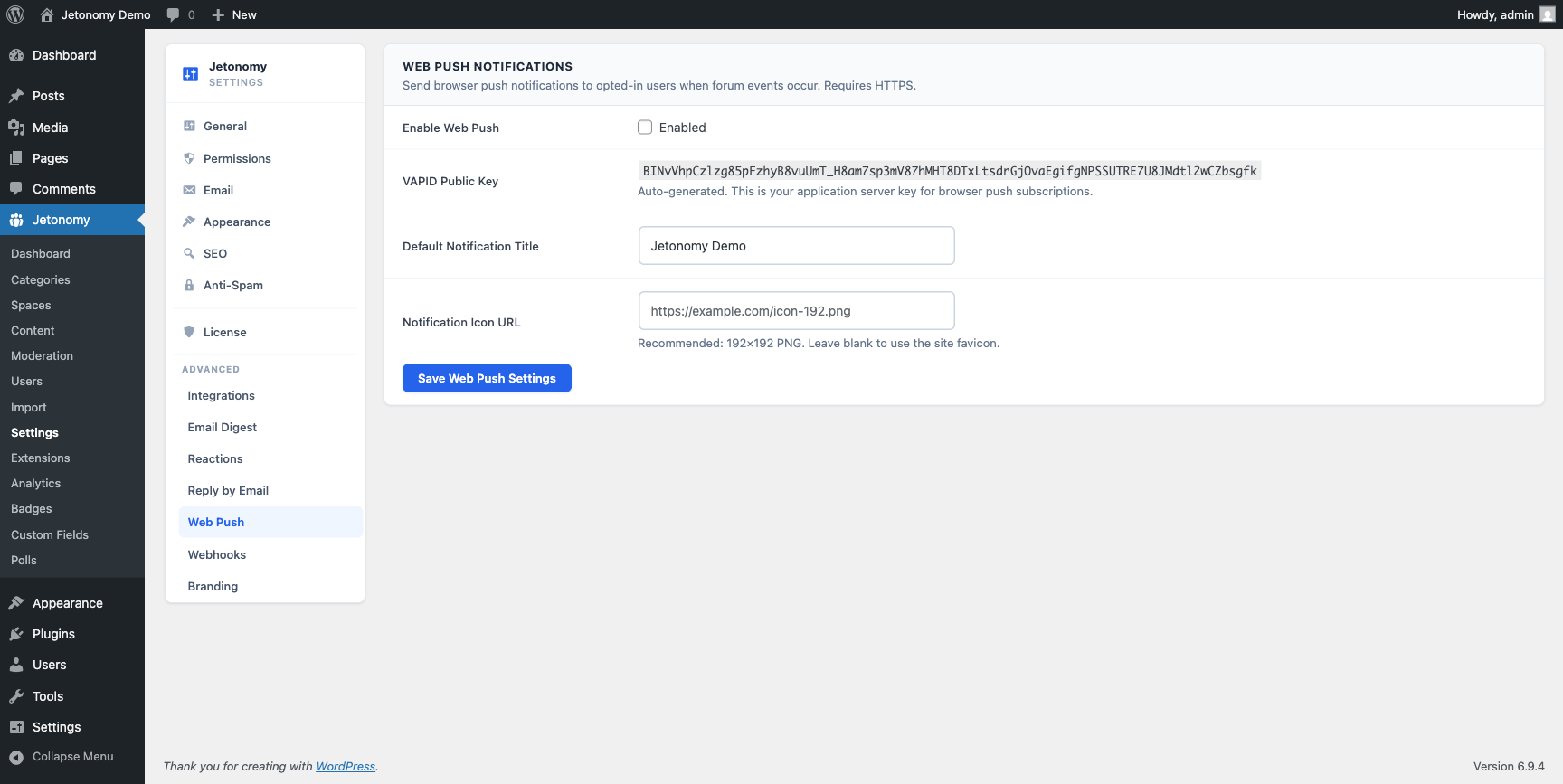This screenshot has width=1563, height=784.
Task: Click the Collapse Menu arrow icon
Action: click(16, 757)
